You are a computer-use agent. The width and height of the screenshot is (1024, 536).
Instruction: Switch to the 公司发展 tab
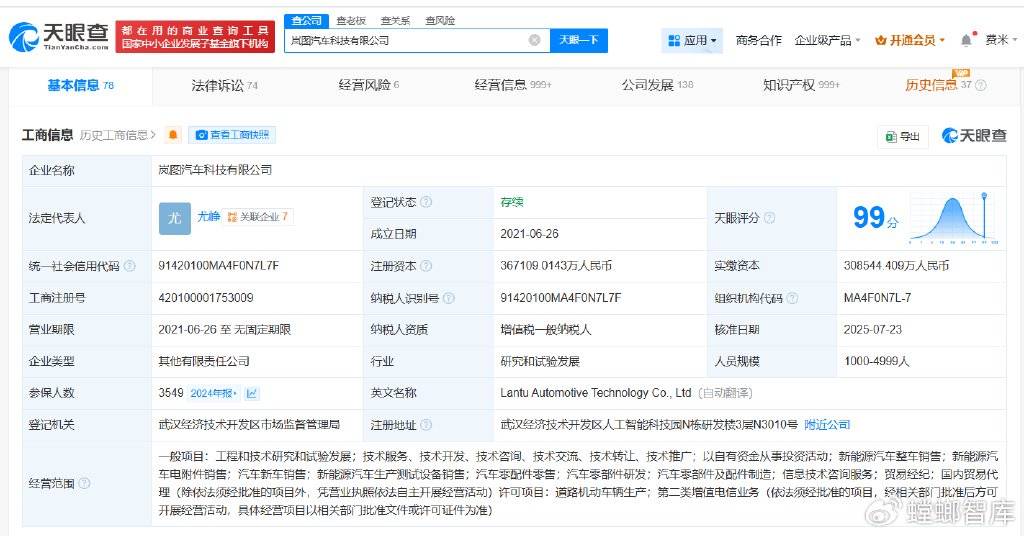pos(657,86)
